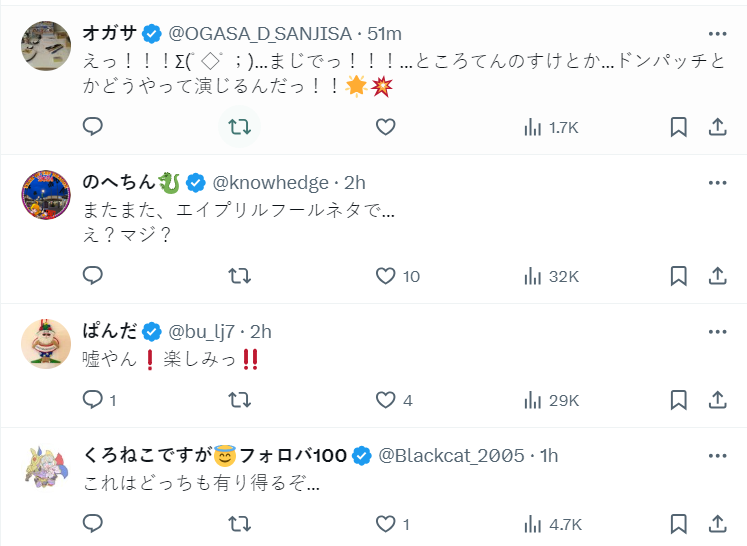Like オガサ's tweet

click(x=386, y=127)
